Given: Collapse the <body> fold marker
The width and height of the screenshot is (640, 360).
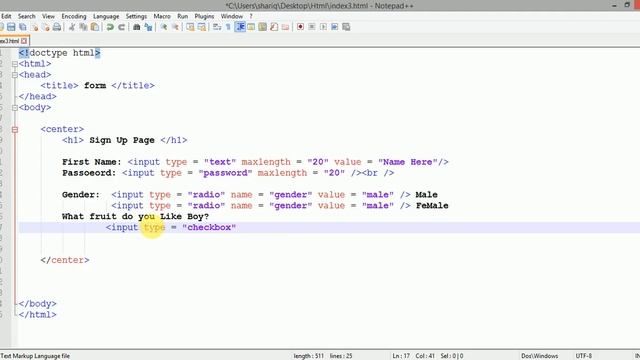Looking at the screenshot, I should point(15,108).
